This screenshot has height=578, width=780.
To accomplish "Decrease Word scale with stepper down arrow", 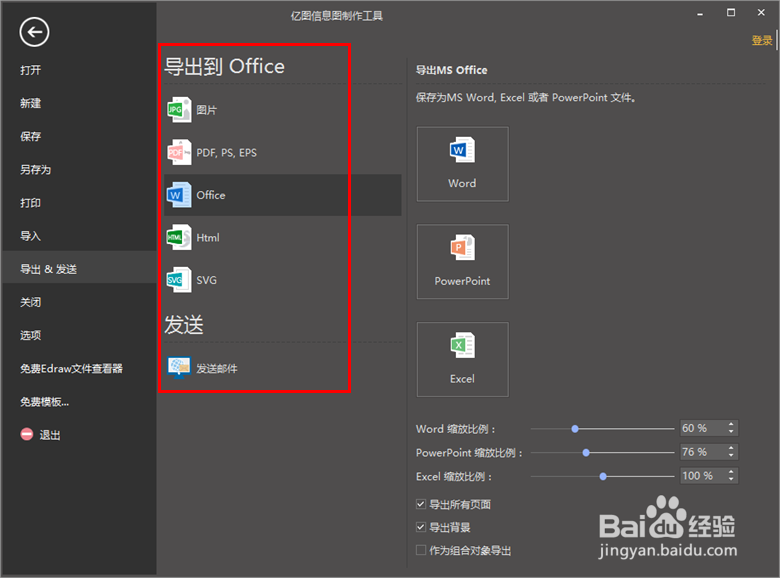I will pos(731,431).
